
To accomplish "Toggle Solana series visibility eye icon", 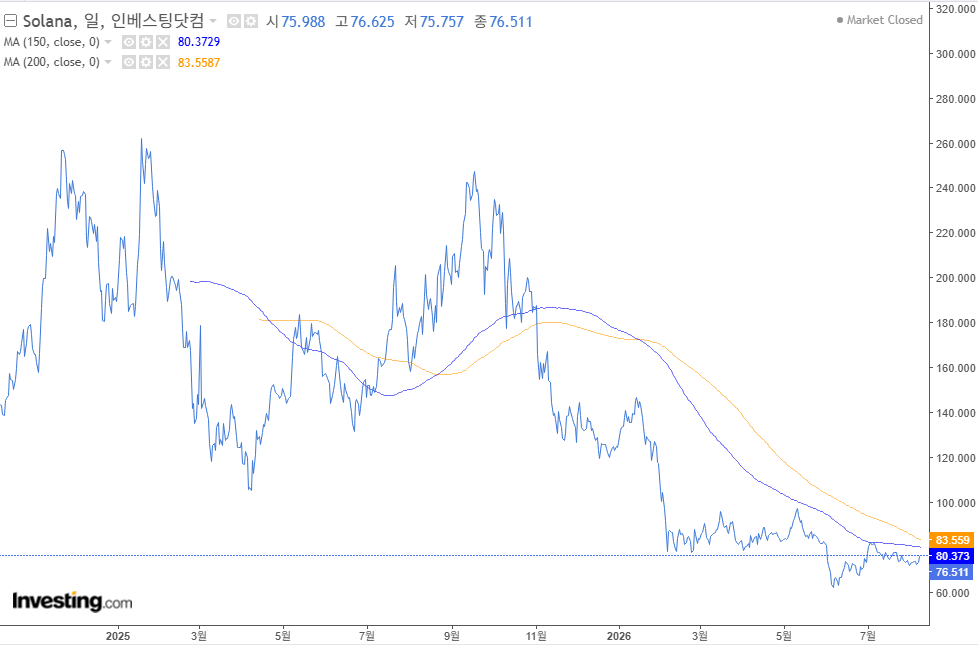I will [234, 21].
